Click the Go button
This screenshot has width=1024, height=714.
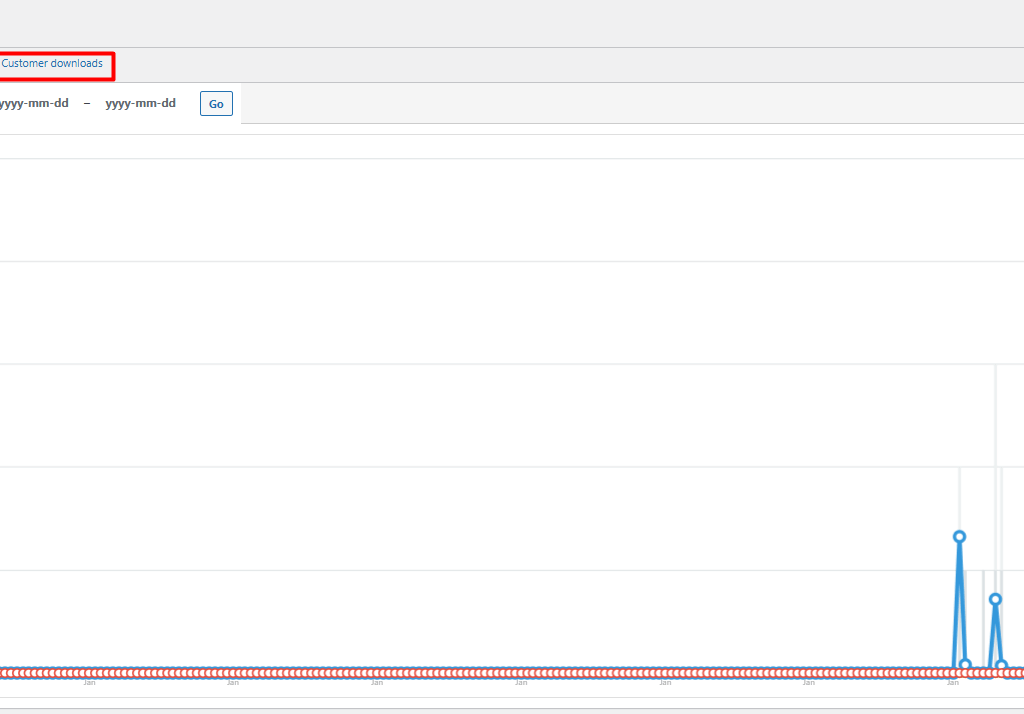pyautogui.click(x=216, y=104)
